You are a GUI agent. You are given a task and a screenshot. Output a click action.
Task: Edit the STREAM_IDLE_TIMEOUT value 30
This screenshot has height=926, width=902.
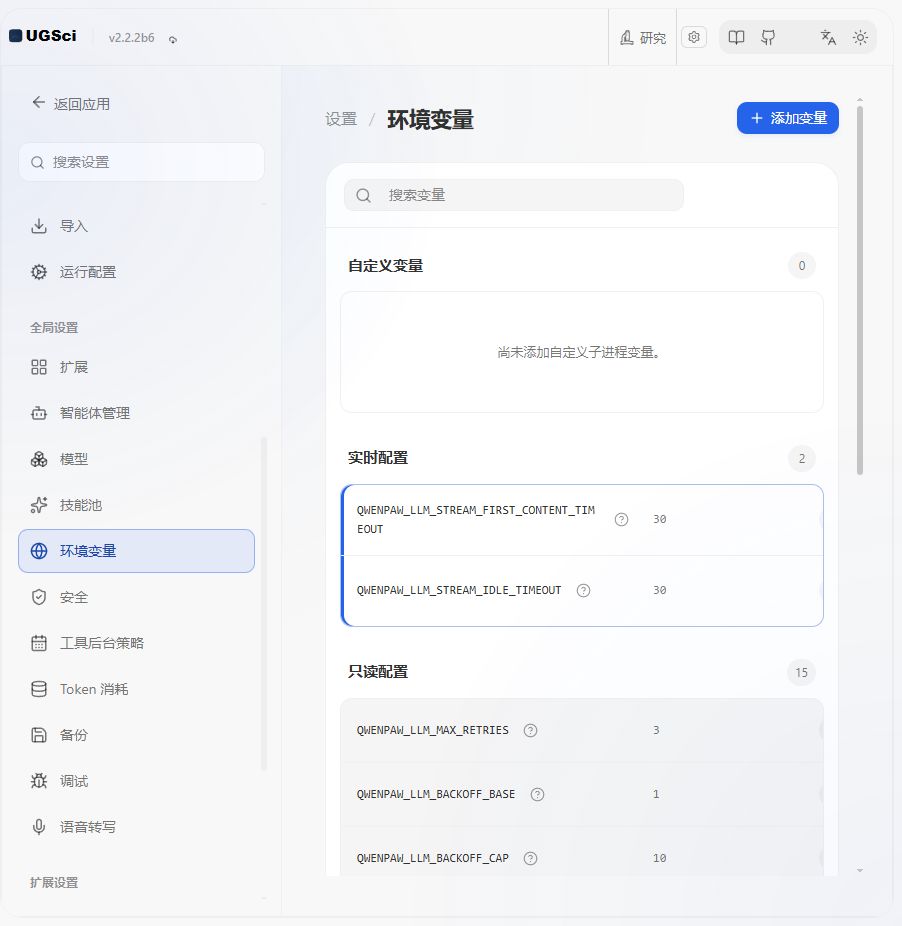[660, 590]
